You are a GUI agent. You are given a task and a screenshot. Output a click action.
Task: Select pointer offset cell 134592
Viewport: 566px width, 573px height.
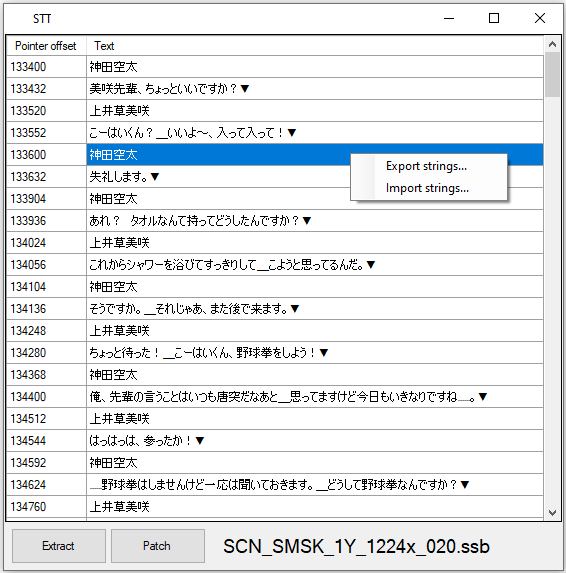coord(46,463)
